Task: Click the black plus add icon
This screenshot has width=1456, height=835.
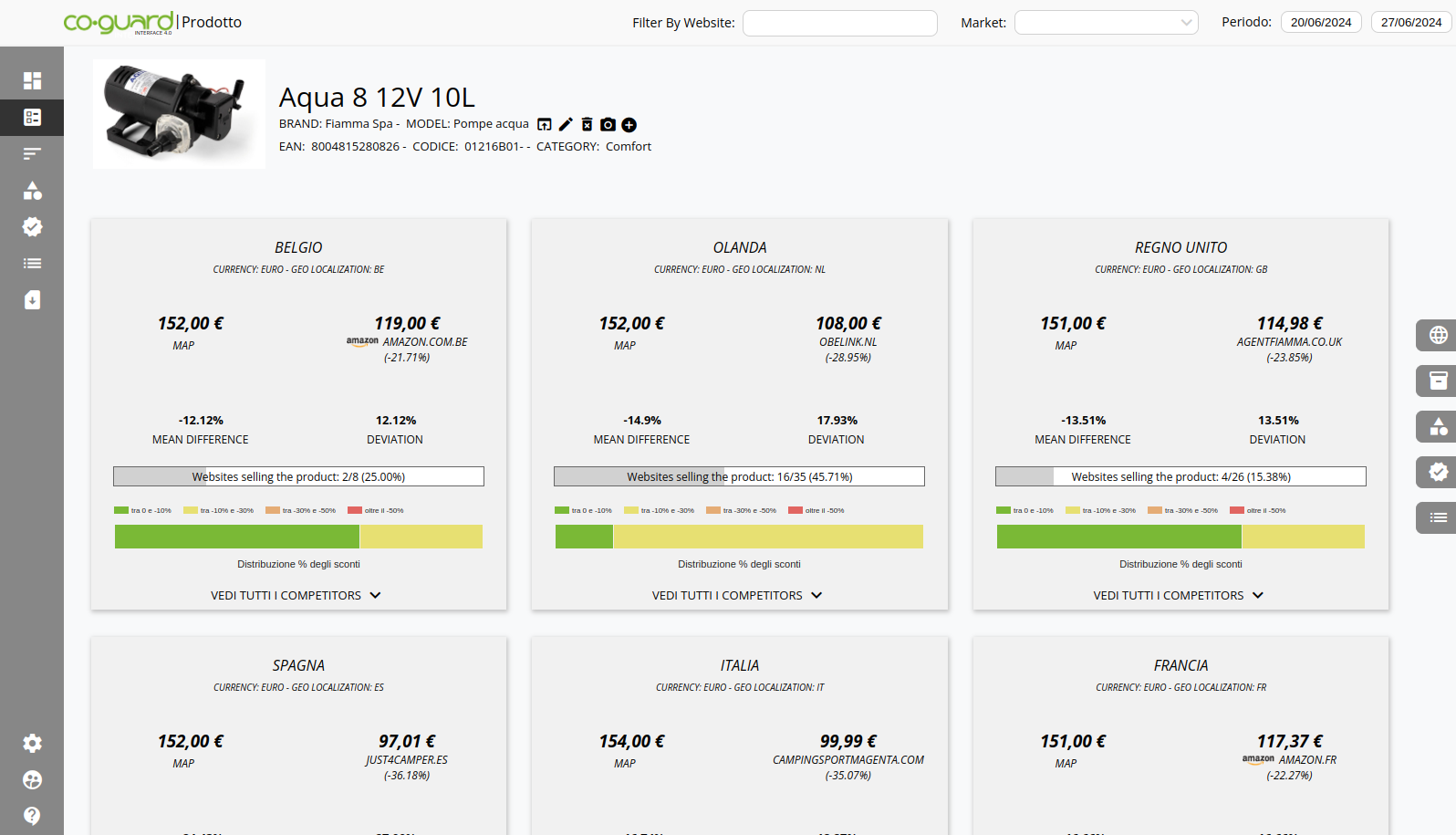Action: pos(629,125)
